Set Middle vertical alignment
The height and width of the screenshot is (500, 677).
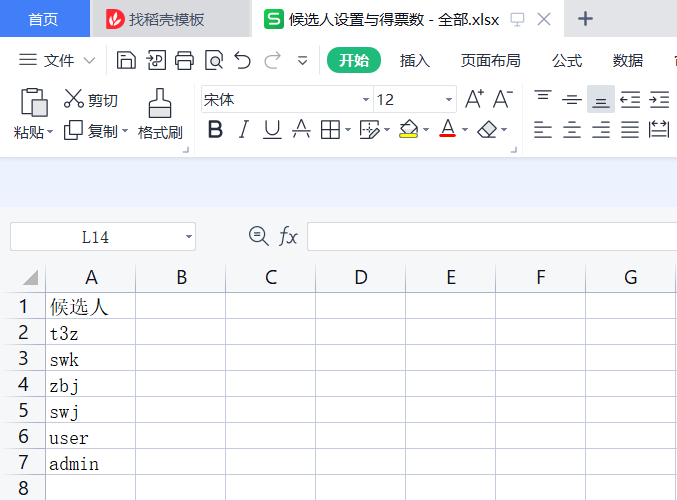coord(572,99)
